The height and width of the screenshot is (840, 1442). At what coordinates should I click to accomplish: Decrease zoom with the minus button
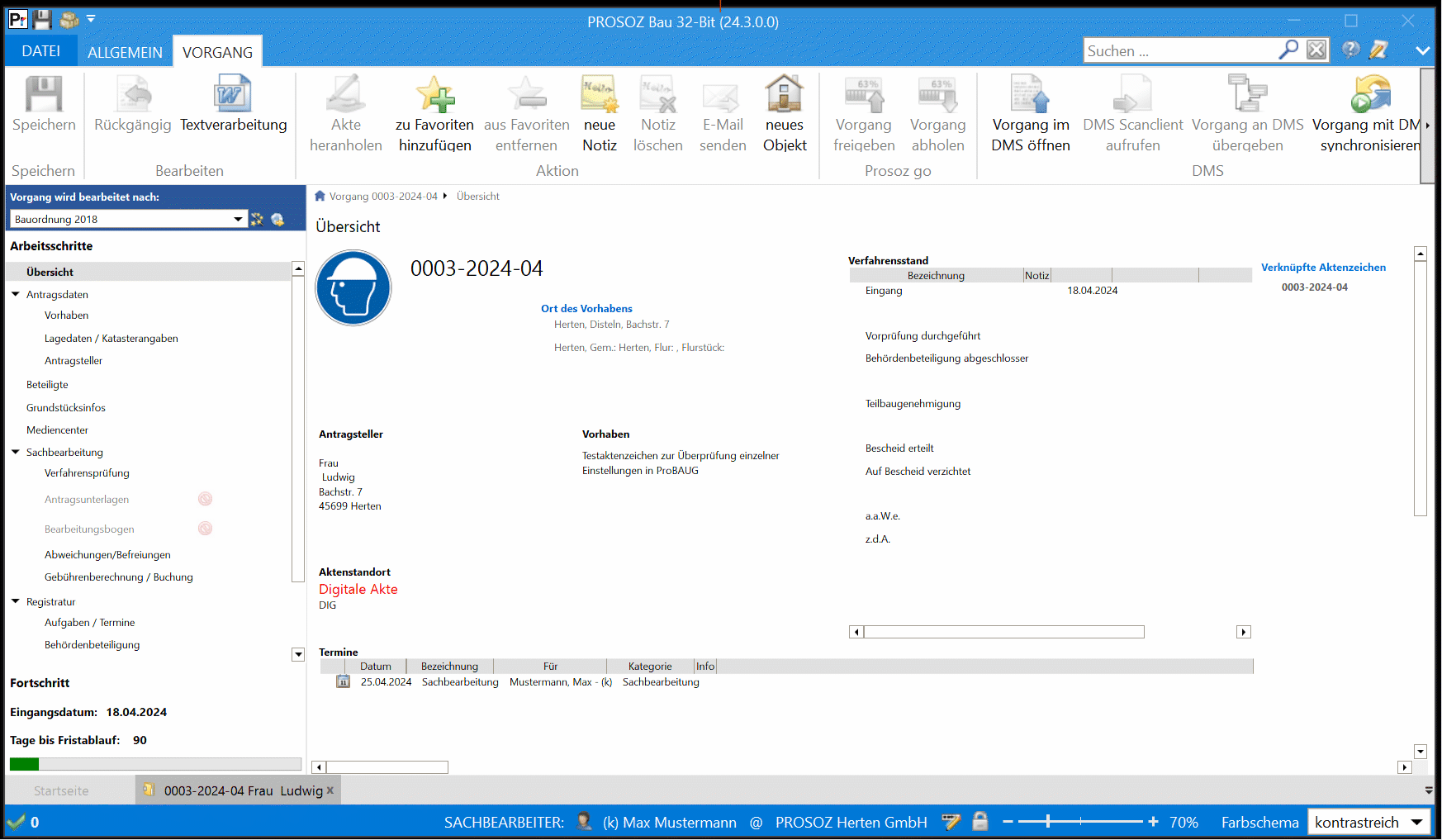click(1008, 822)
